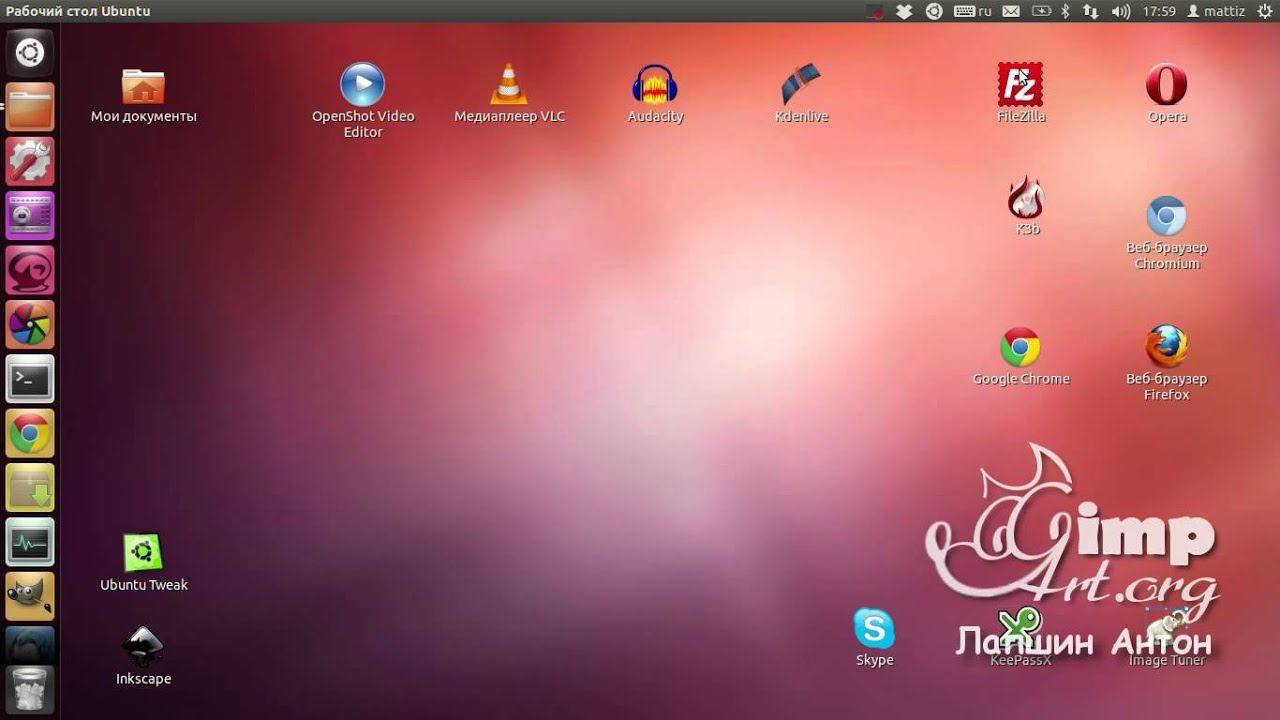Viewport: 1280px width, 720px height.
Task: Open Home Folder in the launcher
Action: (30, 107)
